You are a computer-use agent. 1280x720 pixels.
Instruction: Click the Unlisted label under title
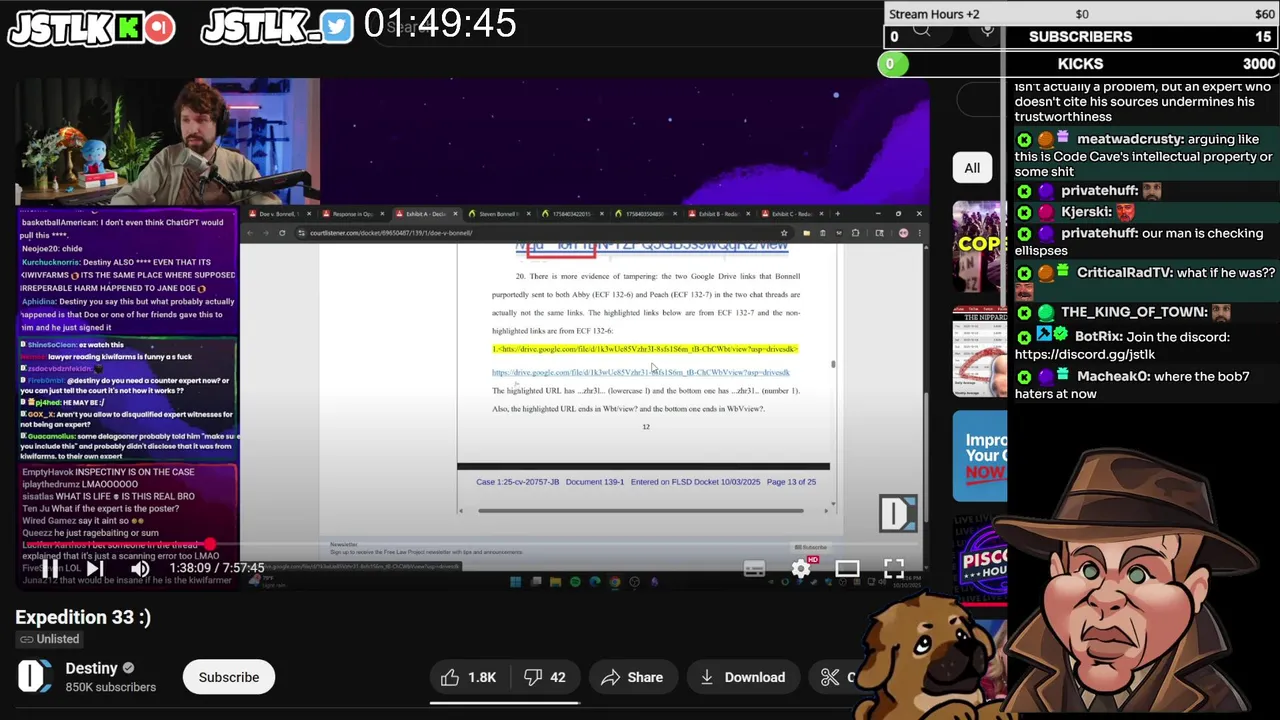tap(48, 639)
